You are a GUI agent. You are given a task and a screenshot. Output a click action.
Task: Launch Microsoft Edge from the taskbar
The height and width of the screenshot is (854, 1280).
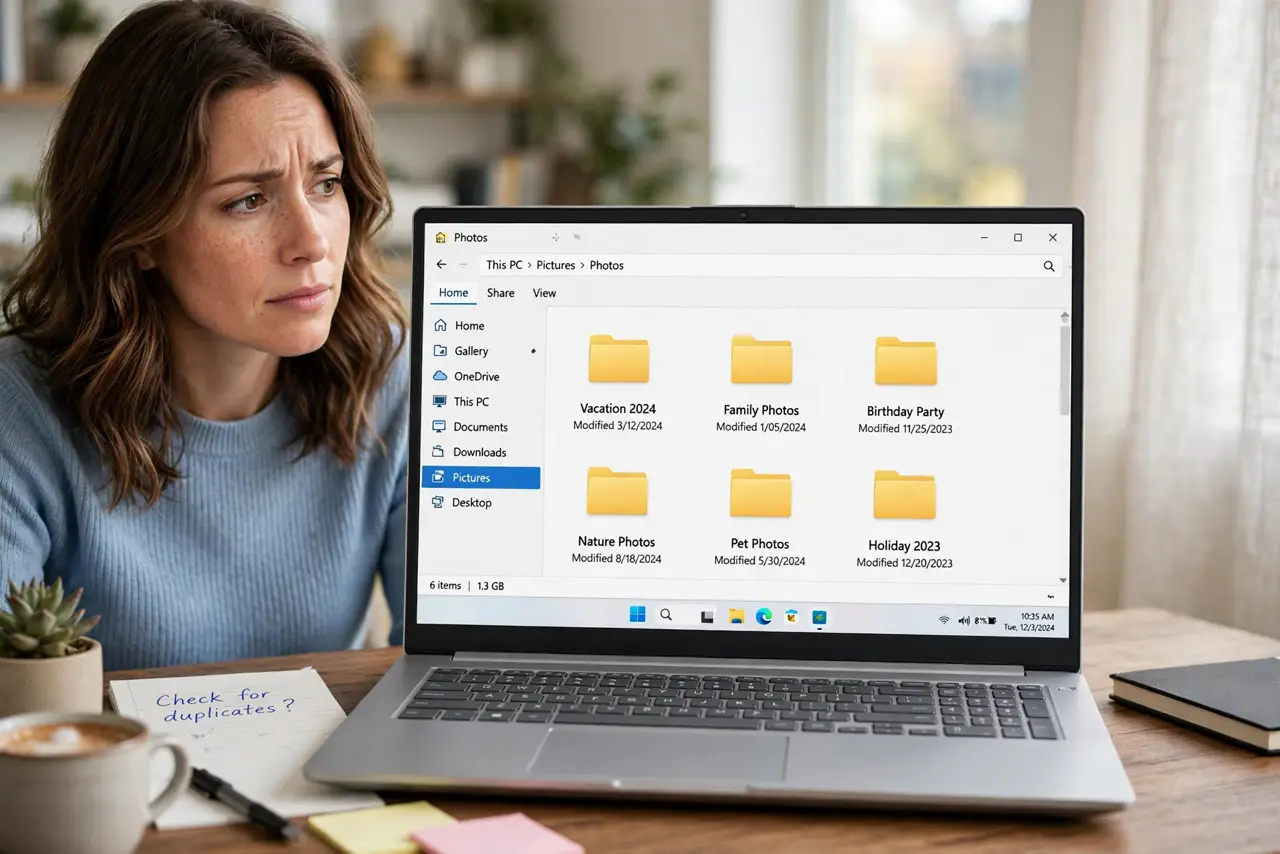pos(764,616)
